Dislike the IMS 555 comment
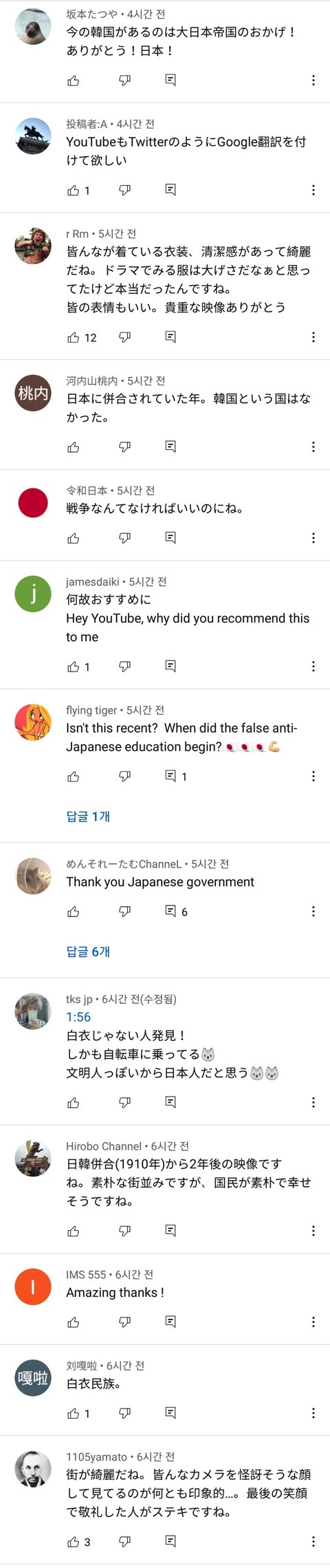 tap(124, 1322)
